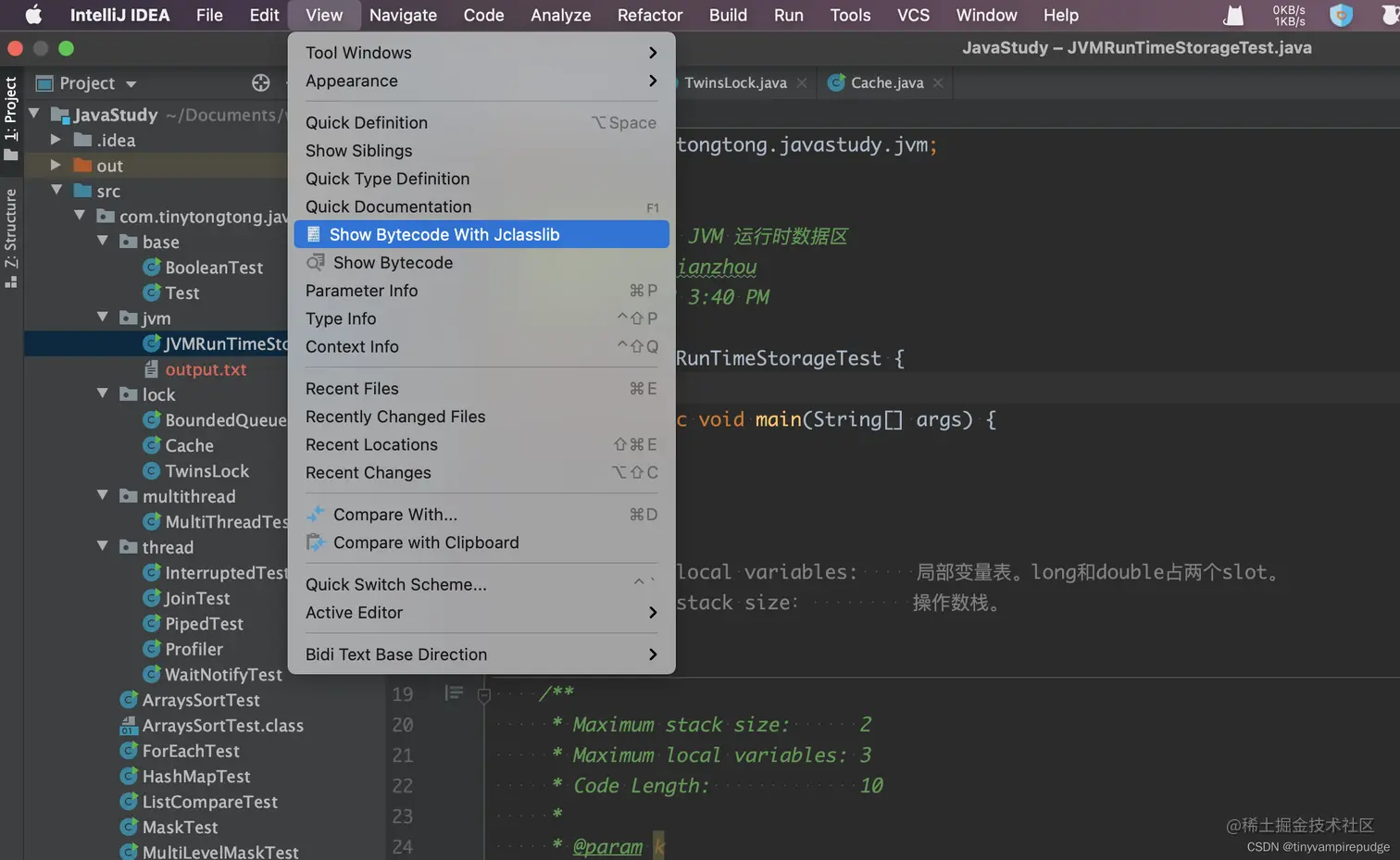Image resolution: width=1400 pixels, height=860 pixels.
Task: Collapse the src folder
Action: pos(56,191)
